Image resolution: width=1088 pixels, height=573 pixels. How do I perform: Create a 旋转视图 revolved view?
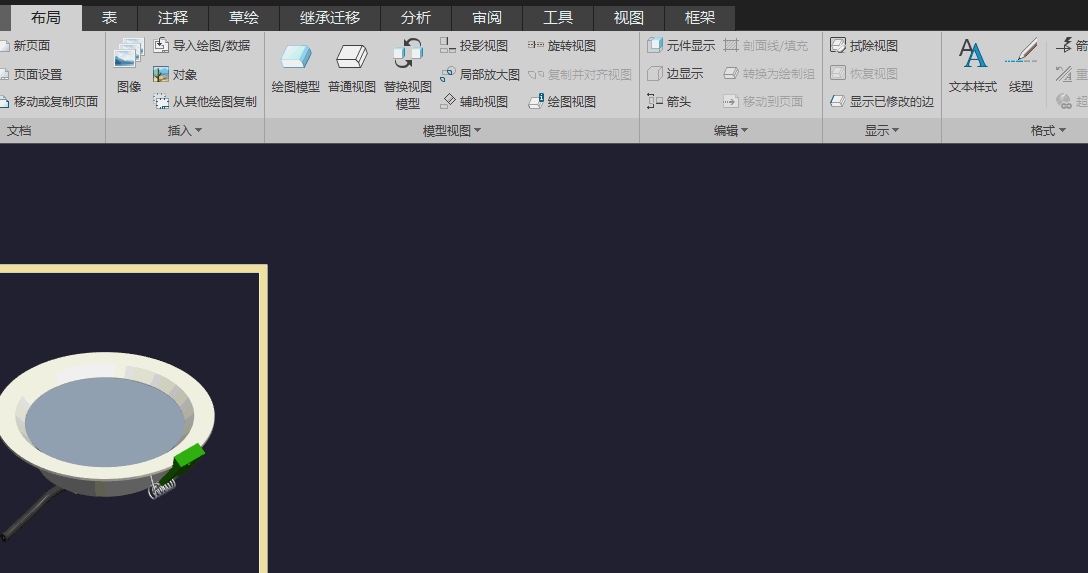click(561, 46)
